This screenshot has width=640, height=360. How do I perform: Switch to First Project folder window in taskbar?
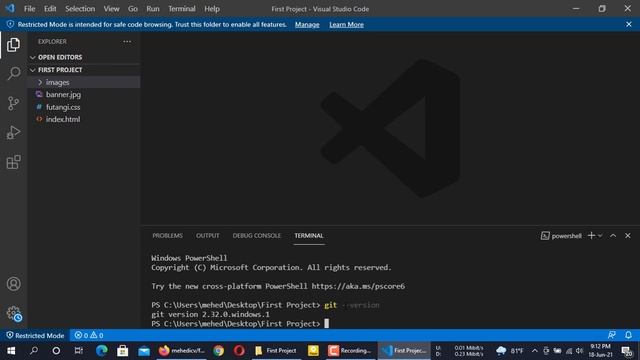click(276, 351)
